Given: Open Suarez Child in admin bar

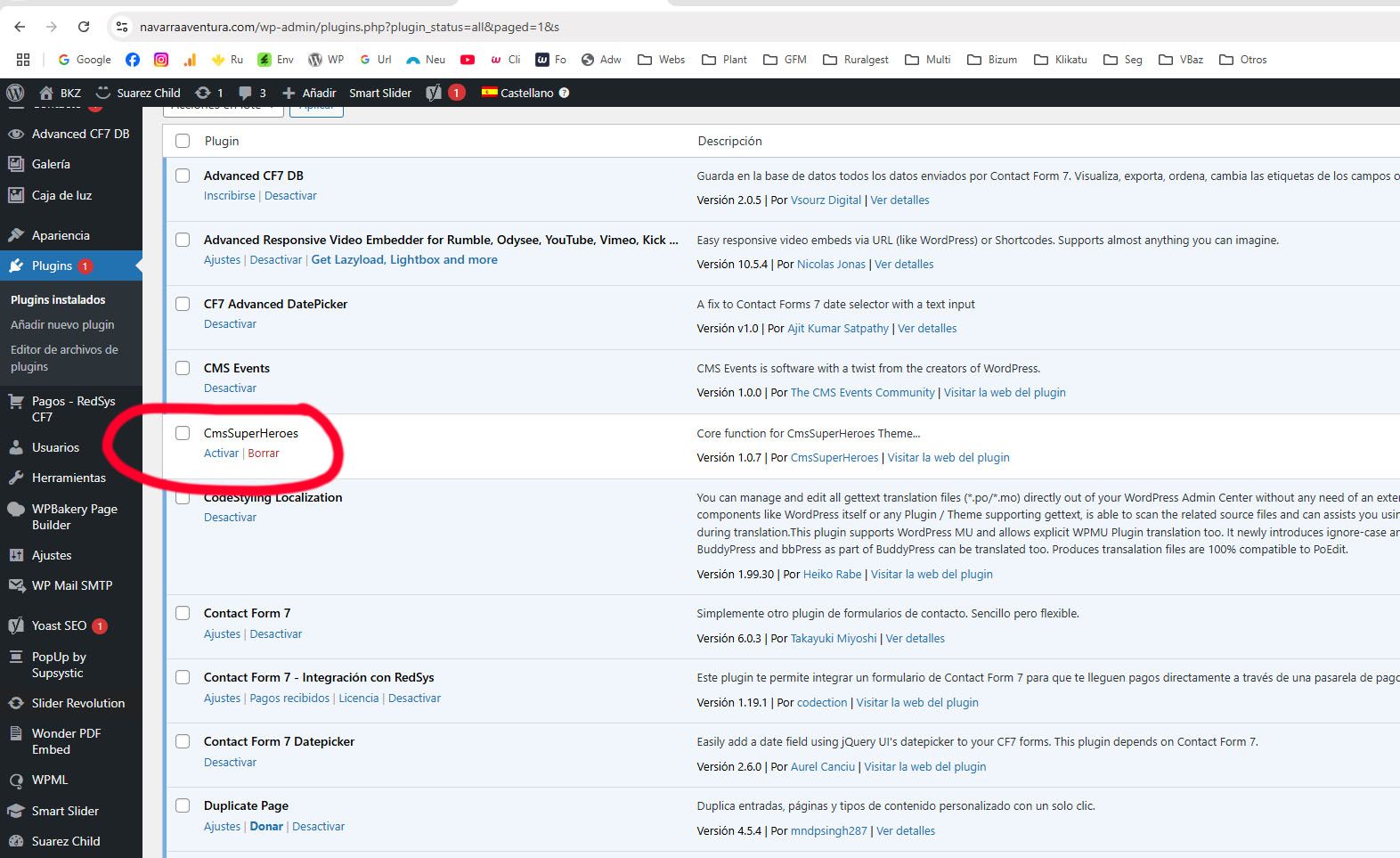Looking at the screenshot, I should 138,93.
